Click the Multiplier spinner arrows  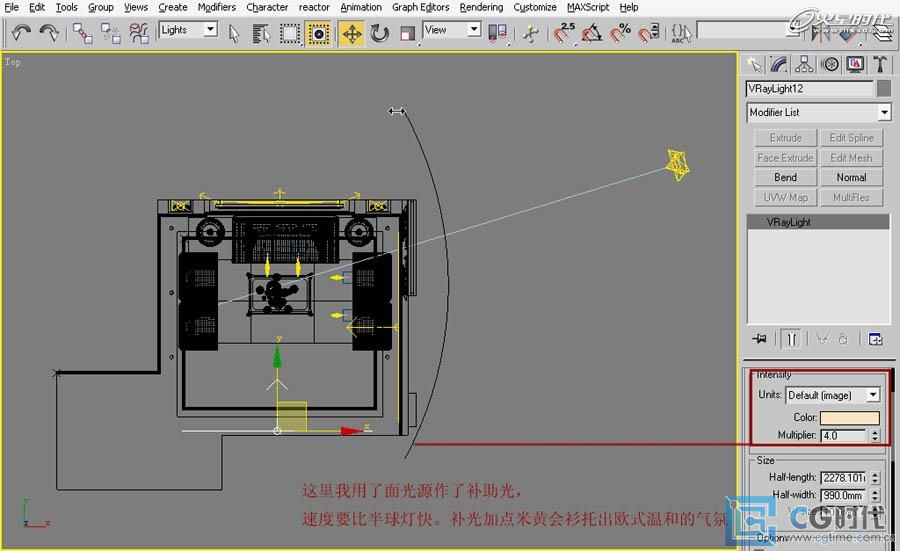pyautogui.click(x=875, y=436)
